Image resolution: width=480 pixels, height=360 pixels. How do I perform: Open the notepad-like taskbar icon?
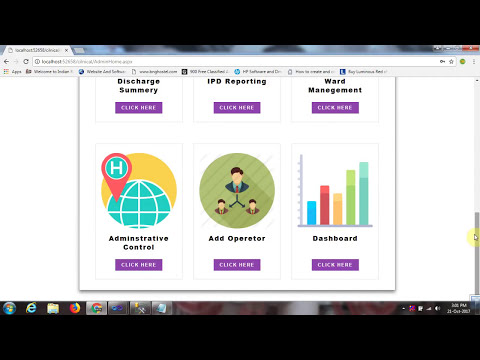coord(162,308)
